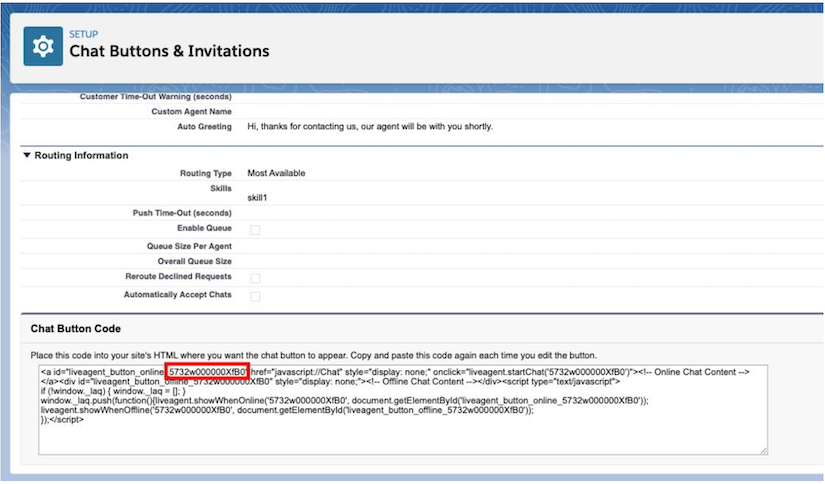Toggle the Automatically Accept Chats checkbox
825x484 pixels.
255,296
